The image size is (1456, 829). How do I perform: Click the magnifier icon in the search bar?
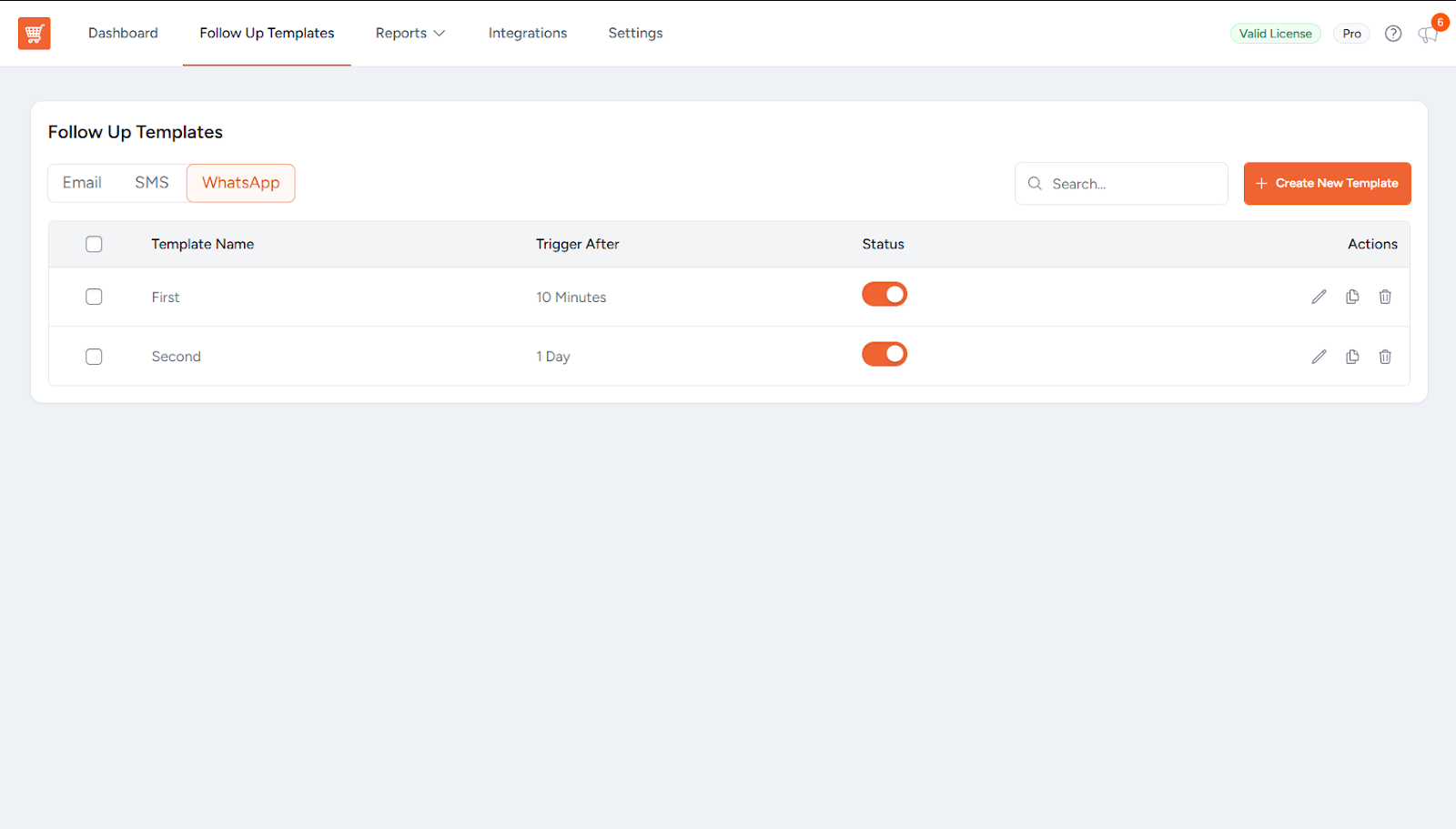click(1035, 183)
